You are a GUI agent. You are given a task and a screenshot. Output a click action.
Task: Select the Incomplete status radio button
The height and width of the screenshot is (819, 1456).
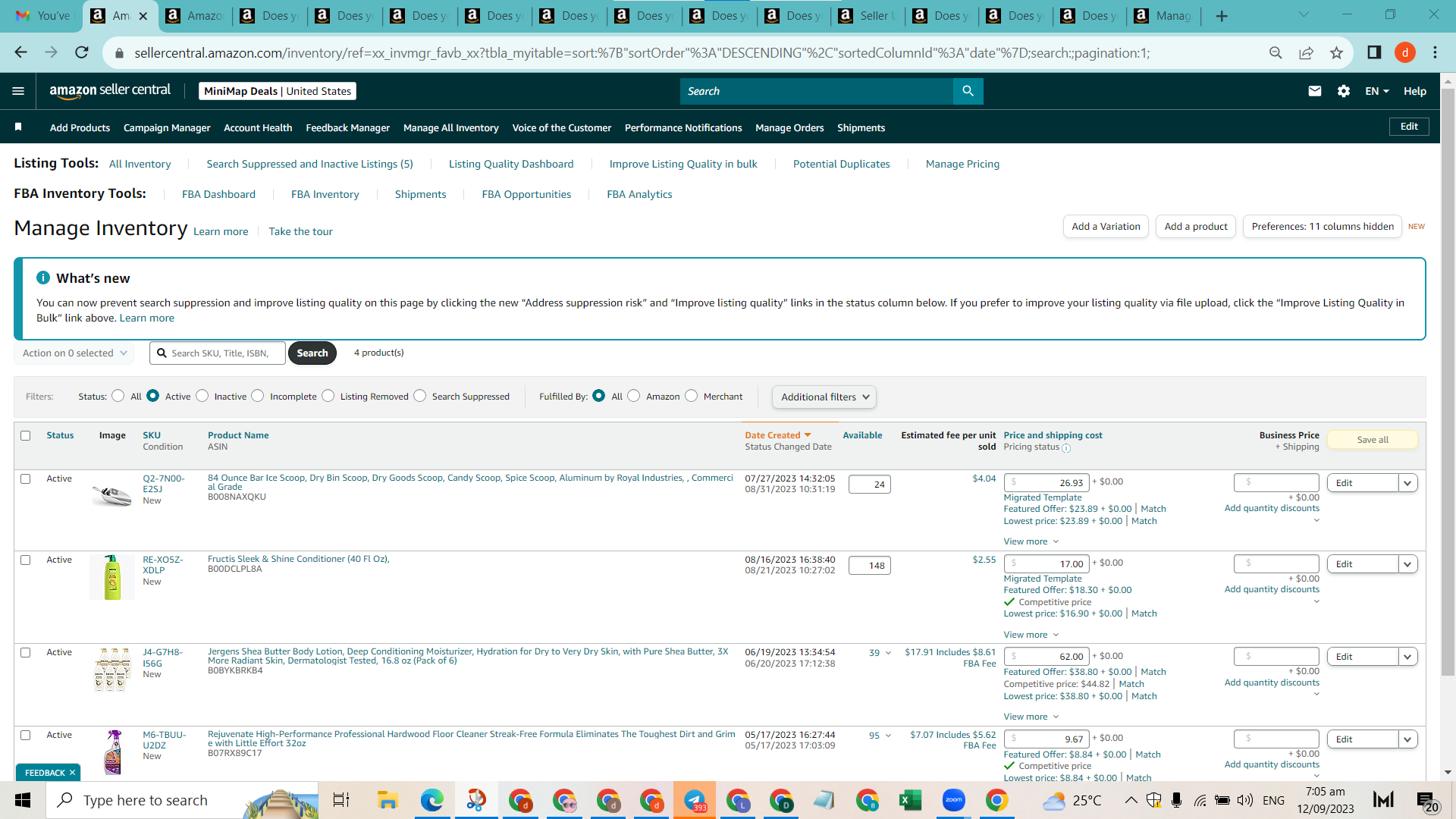pos(258,396)
